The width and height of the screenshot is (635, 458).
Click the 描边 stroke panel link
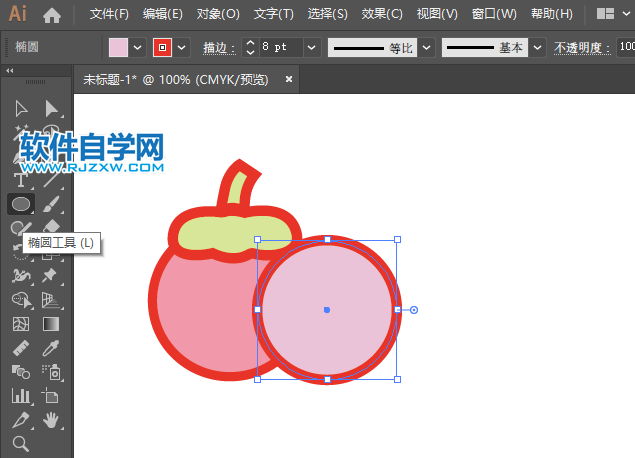[x=219, y=48]
